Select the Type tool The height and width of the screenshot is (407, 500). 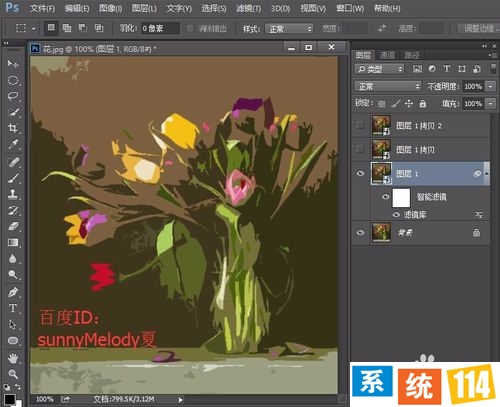pyautogui.click(x=13, y=308)
